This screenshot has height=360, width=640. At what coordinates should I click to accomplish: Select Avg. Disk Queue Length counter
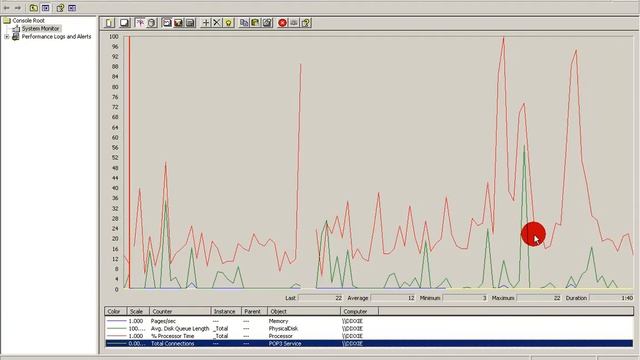[x=369, y=329]
